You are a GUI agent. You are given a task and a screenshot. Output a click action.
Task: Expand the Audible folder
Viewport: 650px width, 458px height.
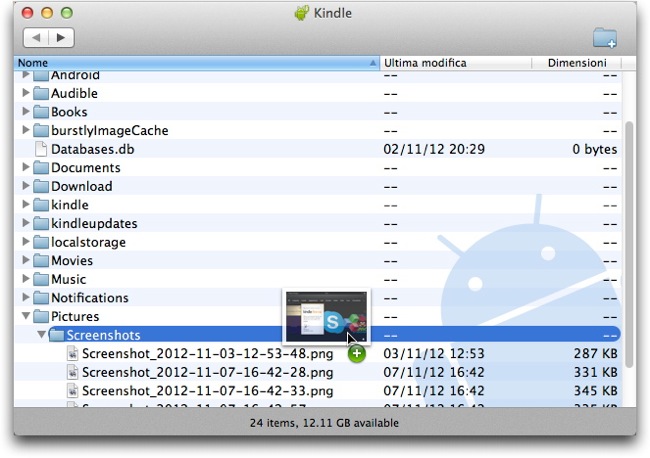click(x=26, y=93)
